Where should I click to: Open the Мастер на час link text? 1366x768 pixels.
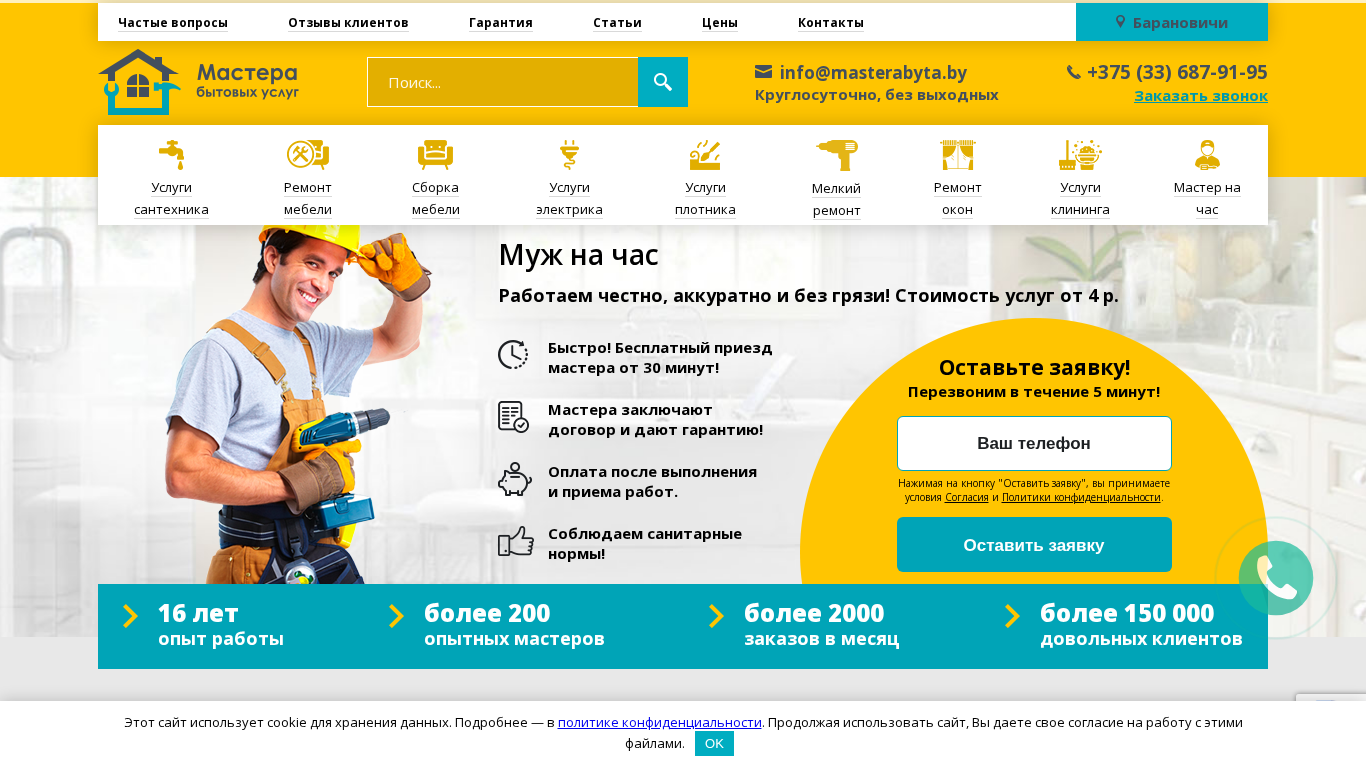click(x=1207, y=198)
